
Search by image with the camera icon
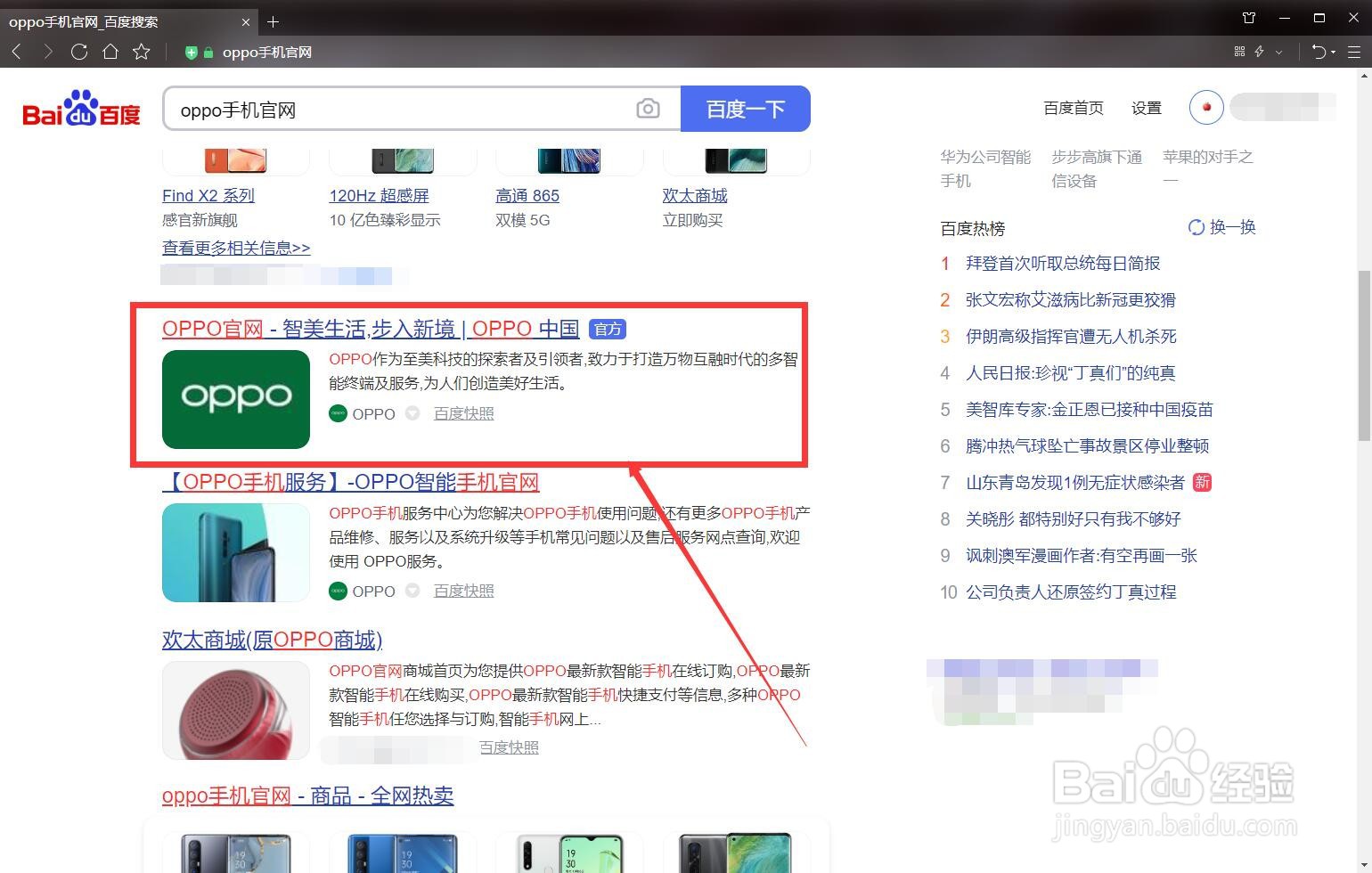(x=648, y=109)
